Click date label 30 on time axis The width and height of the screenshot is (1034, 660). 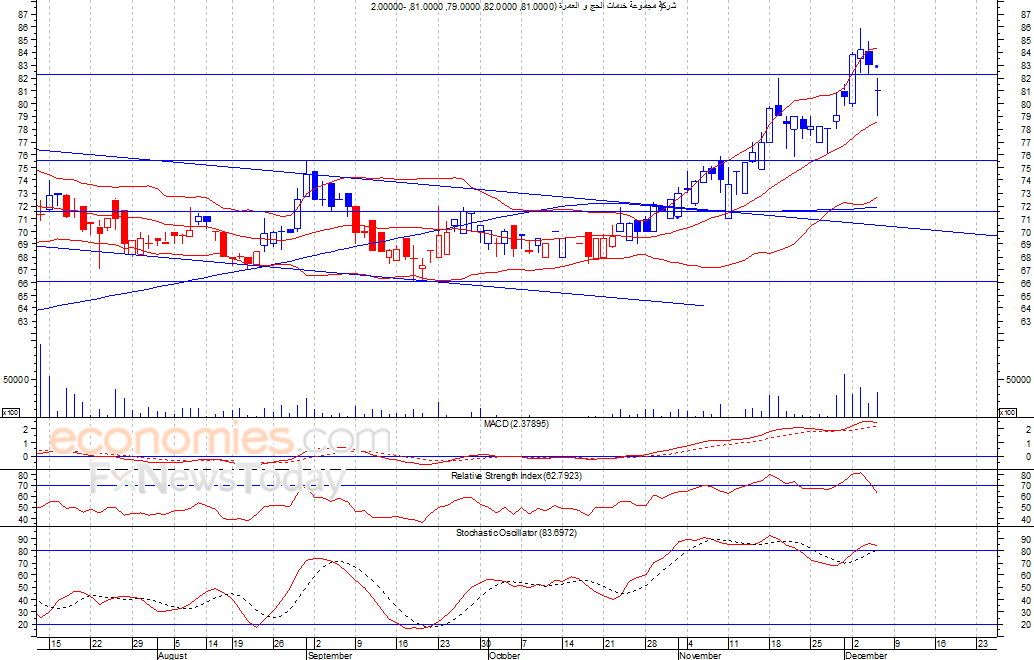click(x=485, y=644)
